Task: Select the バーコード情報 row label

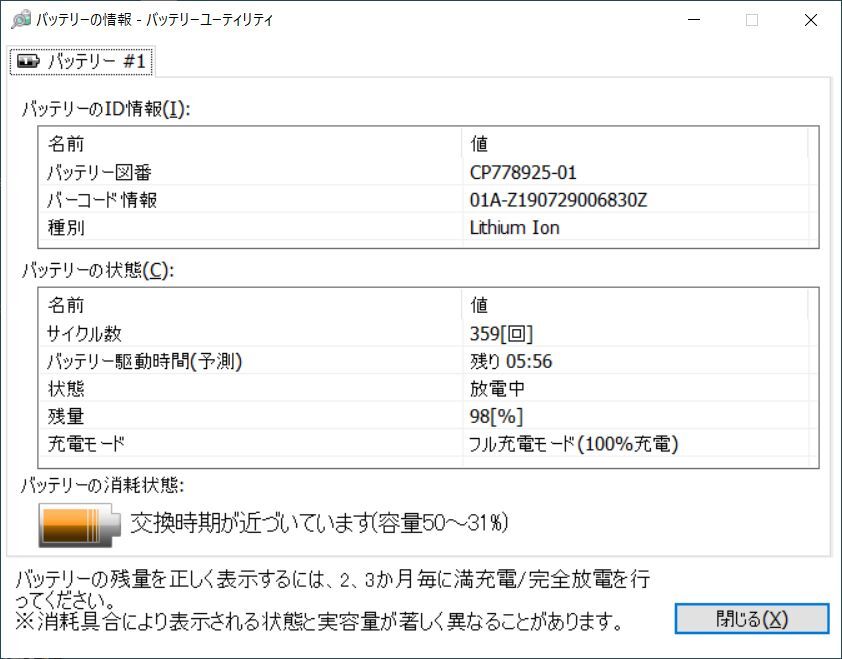Action: (102, 200)
